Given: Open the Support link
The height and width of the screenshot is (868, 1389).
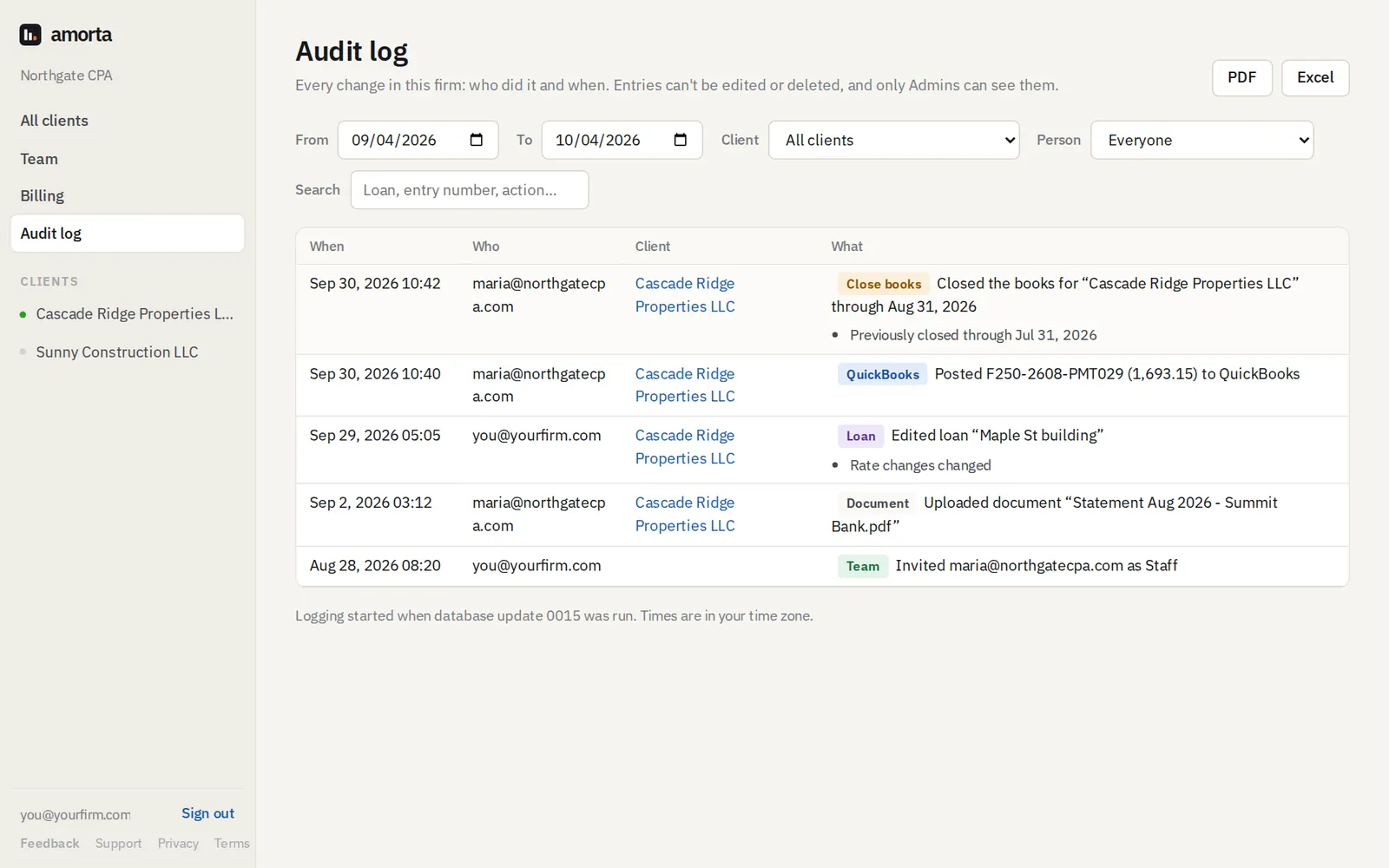Looking at the screenshot, I should point(118,844).
